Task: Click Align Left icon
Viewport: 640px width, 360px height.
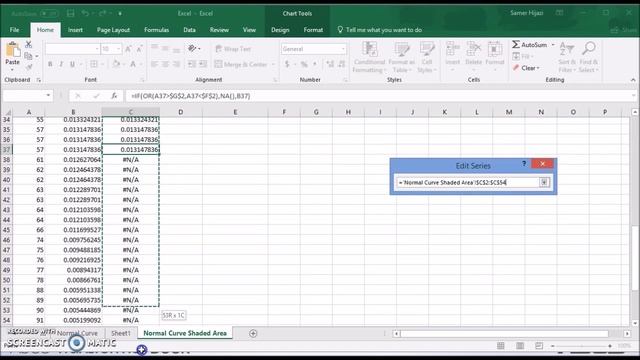Action: tap(154, 64)
